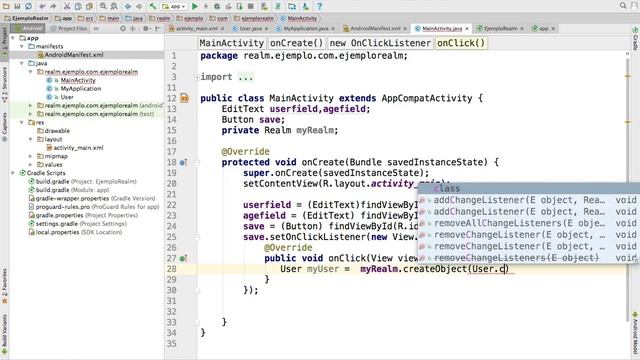Switch to the activity_main.xml editor tab
The height and width of the screenshot is (360, 640).
click(197, 29)
